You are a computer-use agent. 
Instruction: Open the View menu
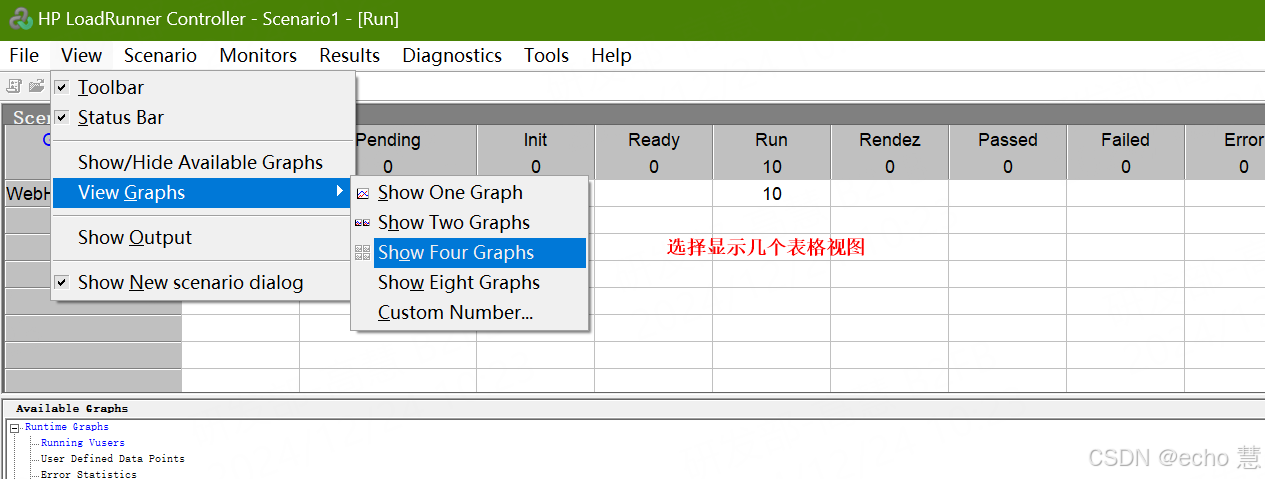point(81,56)
